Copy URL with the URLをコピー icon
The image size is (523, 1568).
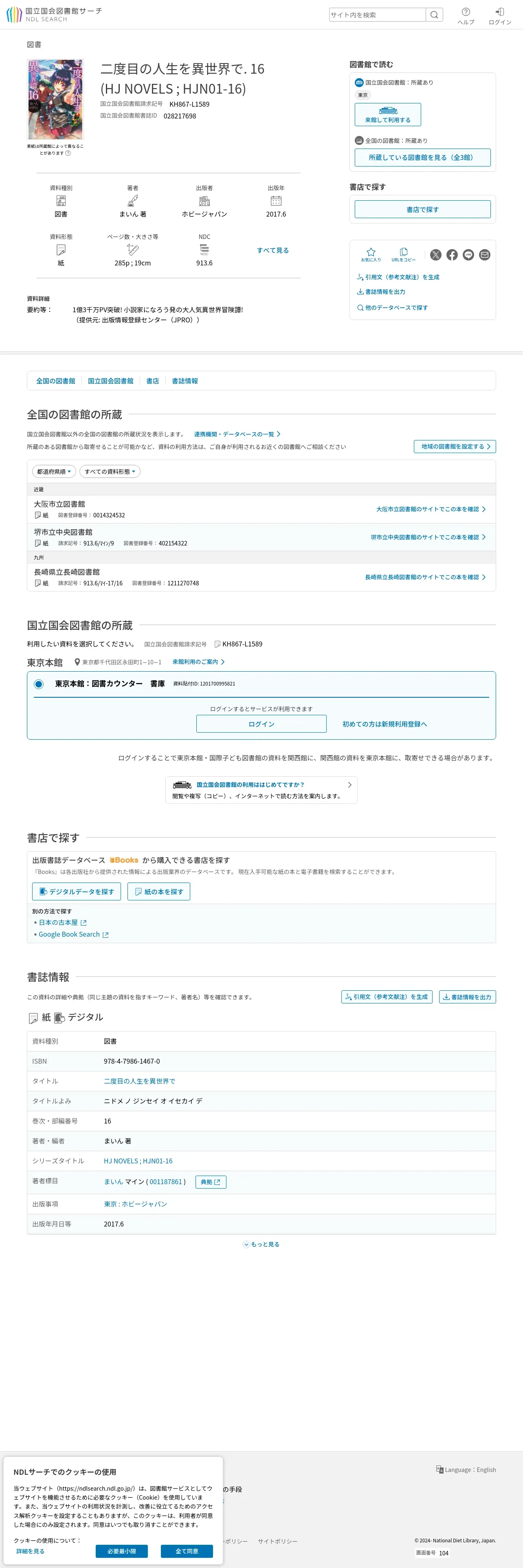click(404, 255)
